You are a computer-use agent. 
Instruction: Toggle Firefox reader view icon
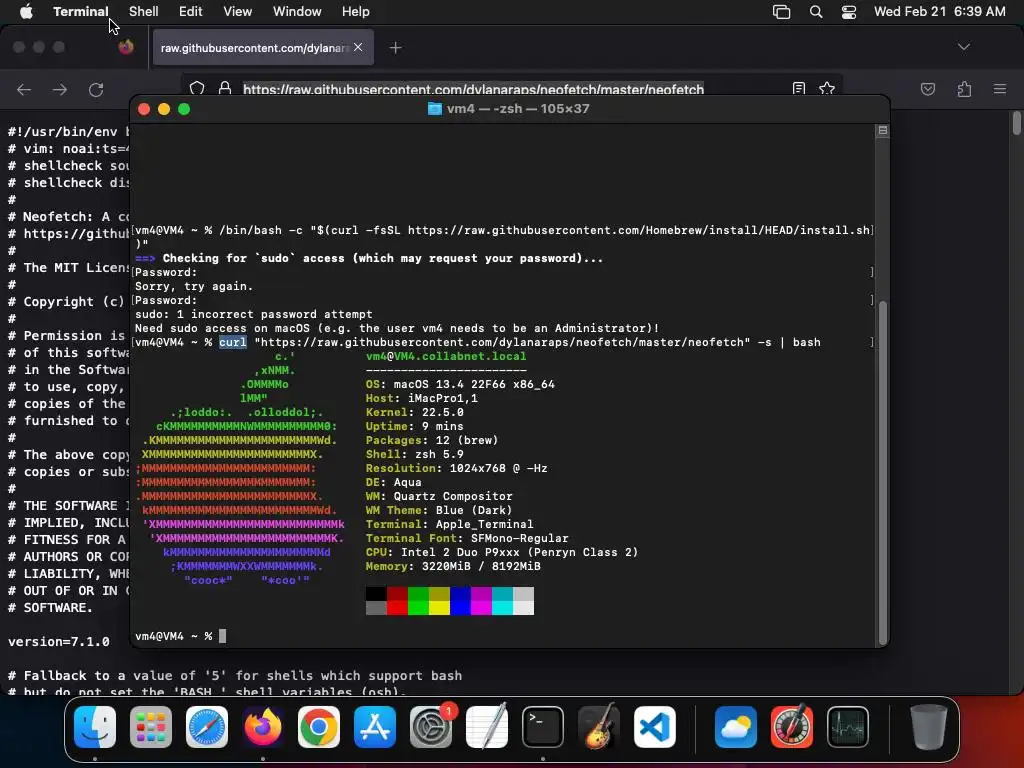pyautogui.click(x=798, y=89)
